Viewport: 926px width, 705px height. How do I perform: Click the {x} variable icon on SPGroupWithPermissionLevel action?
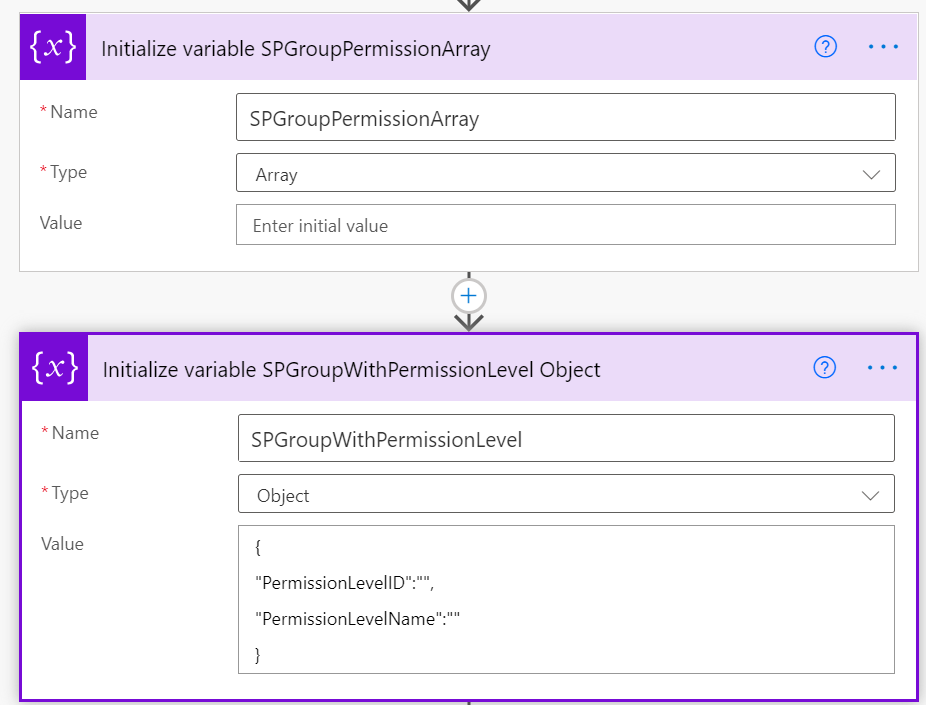[53, 369]
